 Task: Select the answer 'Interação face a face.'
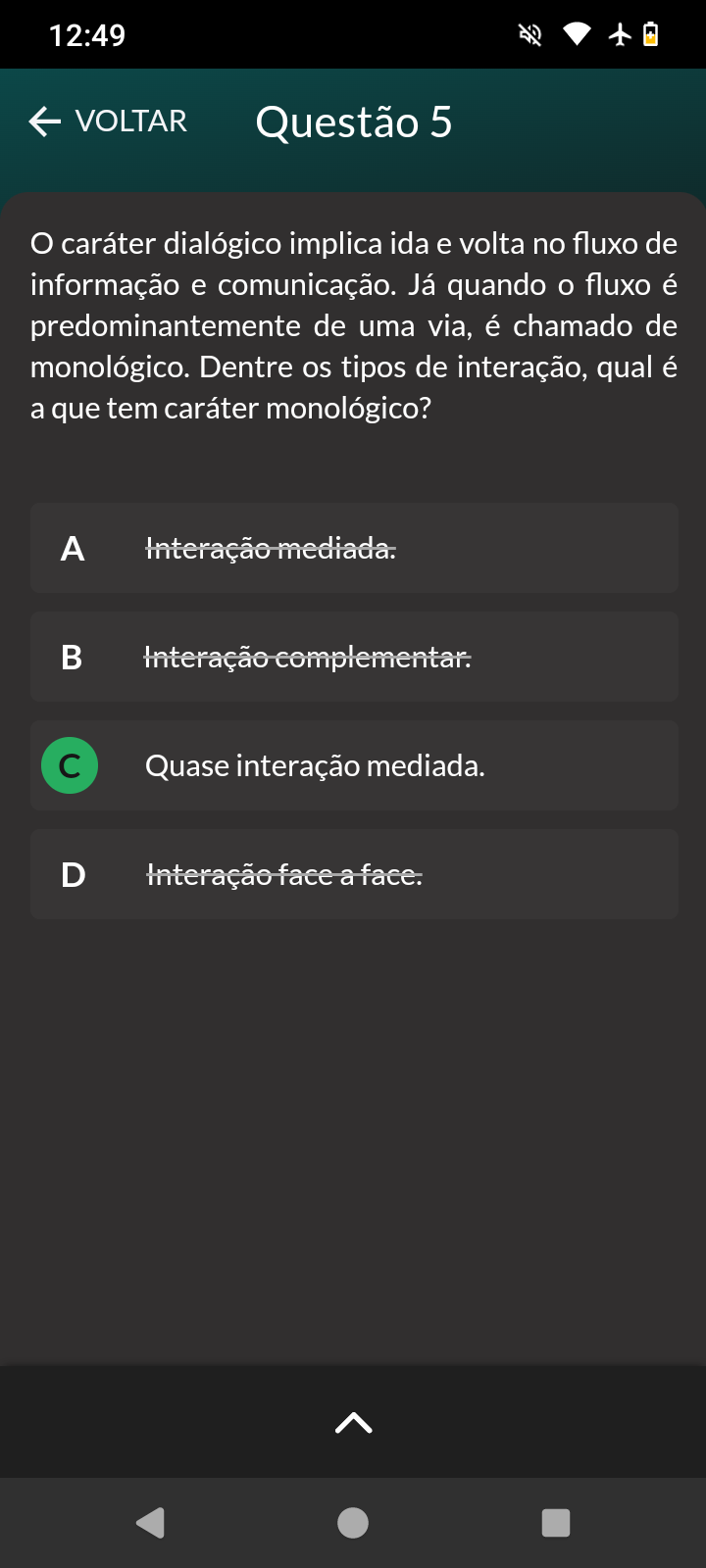click(x=284, y=874)
